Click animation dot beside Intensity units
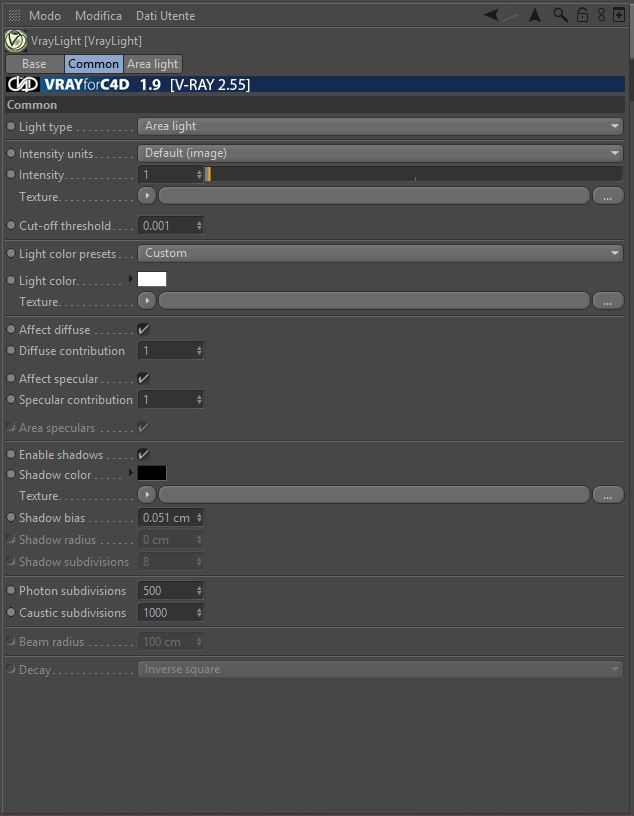The width and height of the screenshot is (634, 816). pos(11,153)
